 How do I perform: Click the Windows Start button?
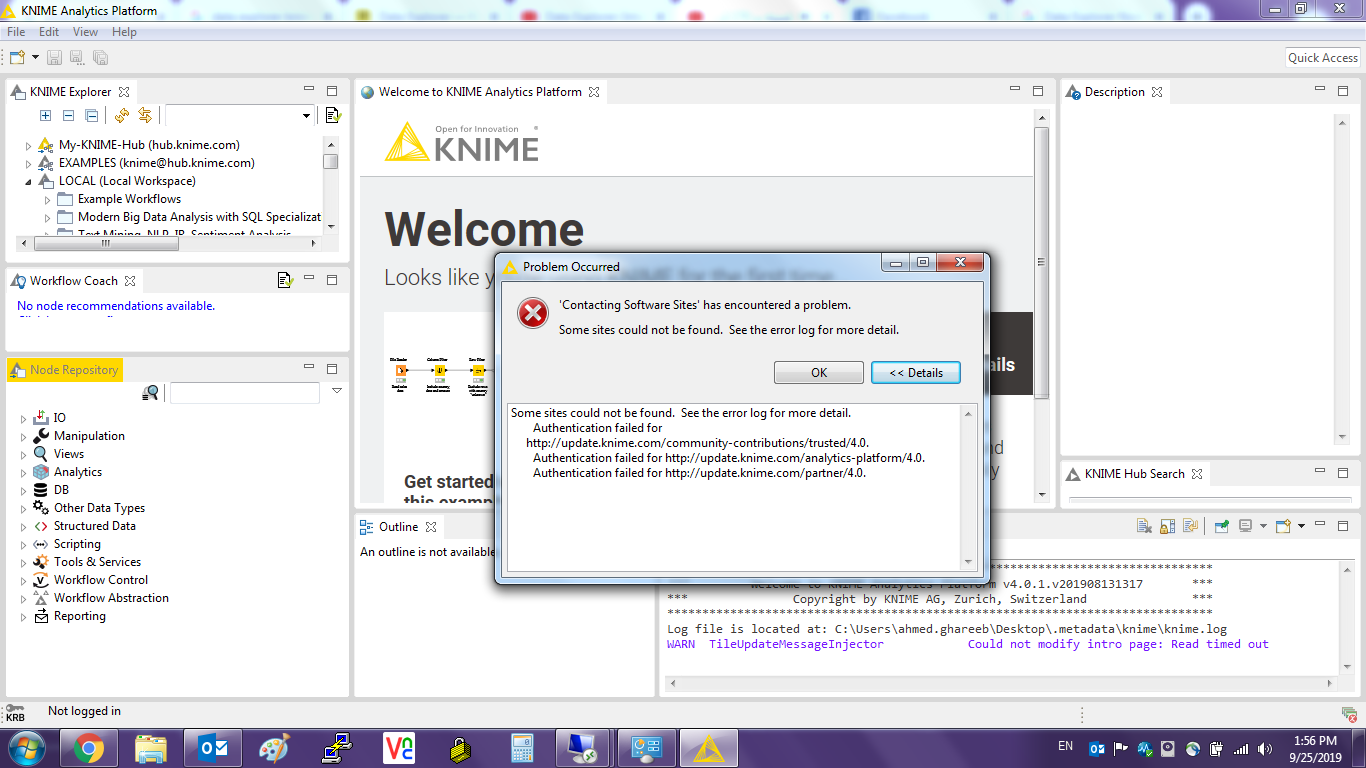pyautogui.click(x=27, y=748)
